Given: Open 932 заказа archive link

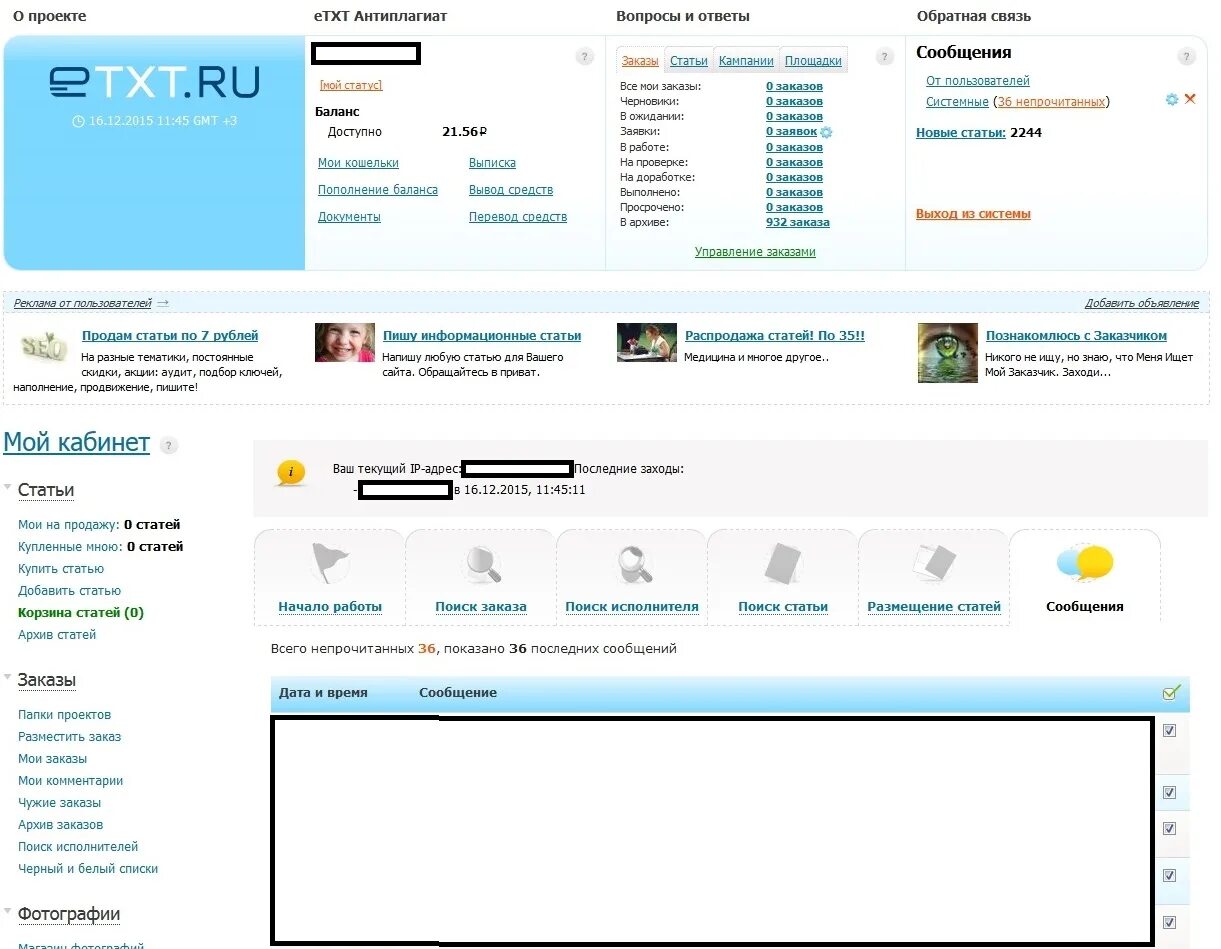Looking at the screenshot, I should (798, 222).
